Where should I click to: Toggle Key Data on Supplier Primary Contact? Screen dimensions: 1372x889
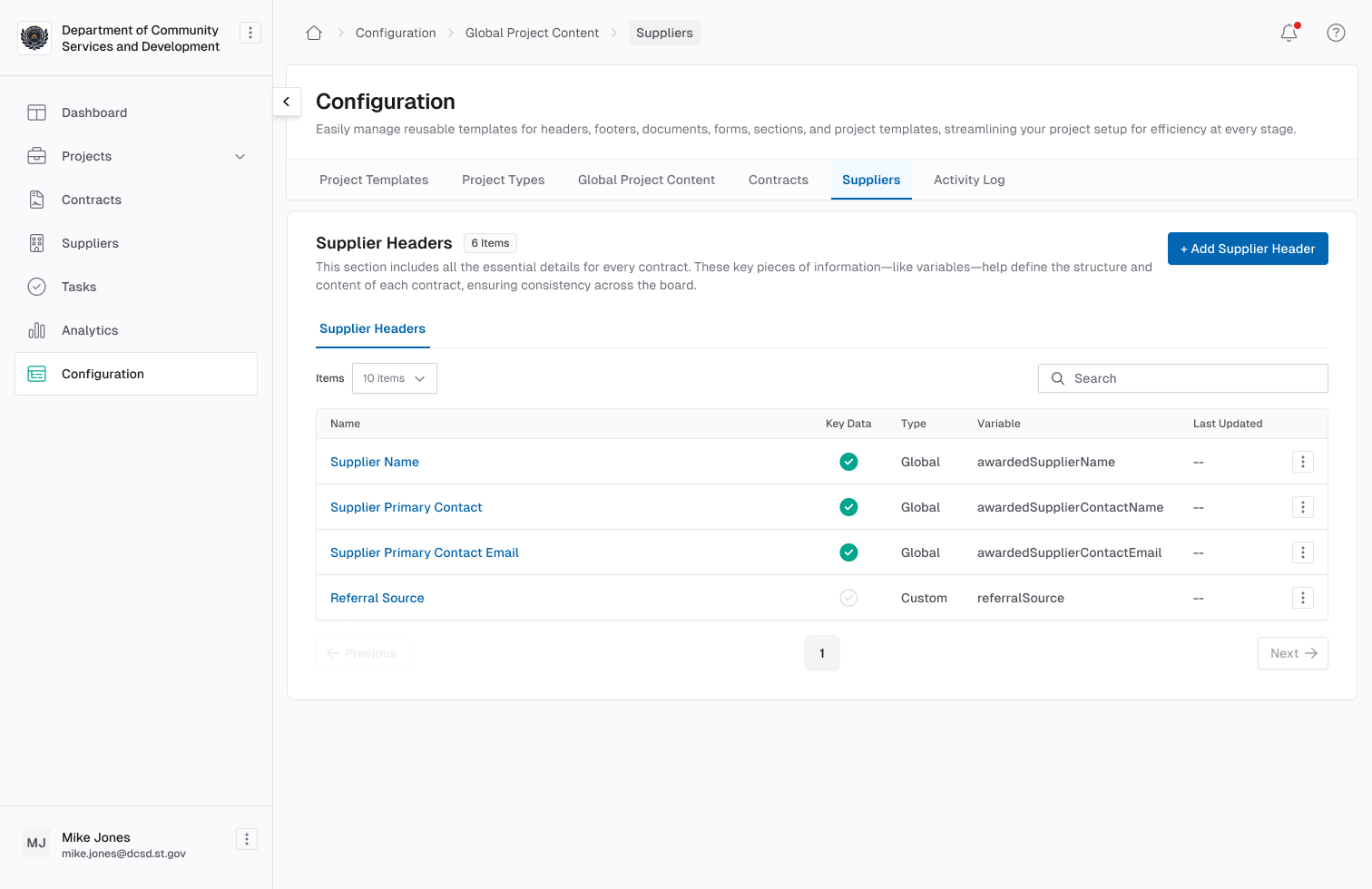coord(848,507)
